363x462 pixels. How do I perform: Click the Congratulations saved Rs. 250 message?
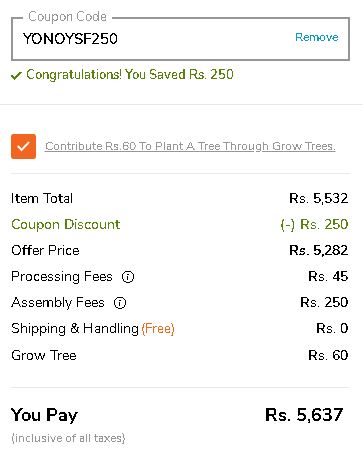click(130, 74)
